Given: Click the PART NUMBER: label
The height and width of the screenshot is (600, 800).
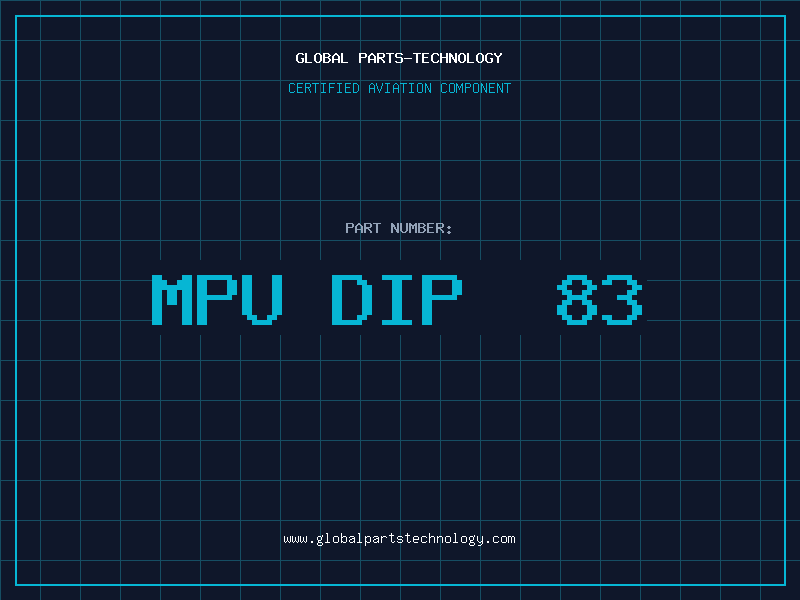Looking at the screenshot, I should click(399, 228).
